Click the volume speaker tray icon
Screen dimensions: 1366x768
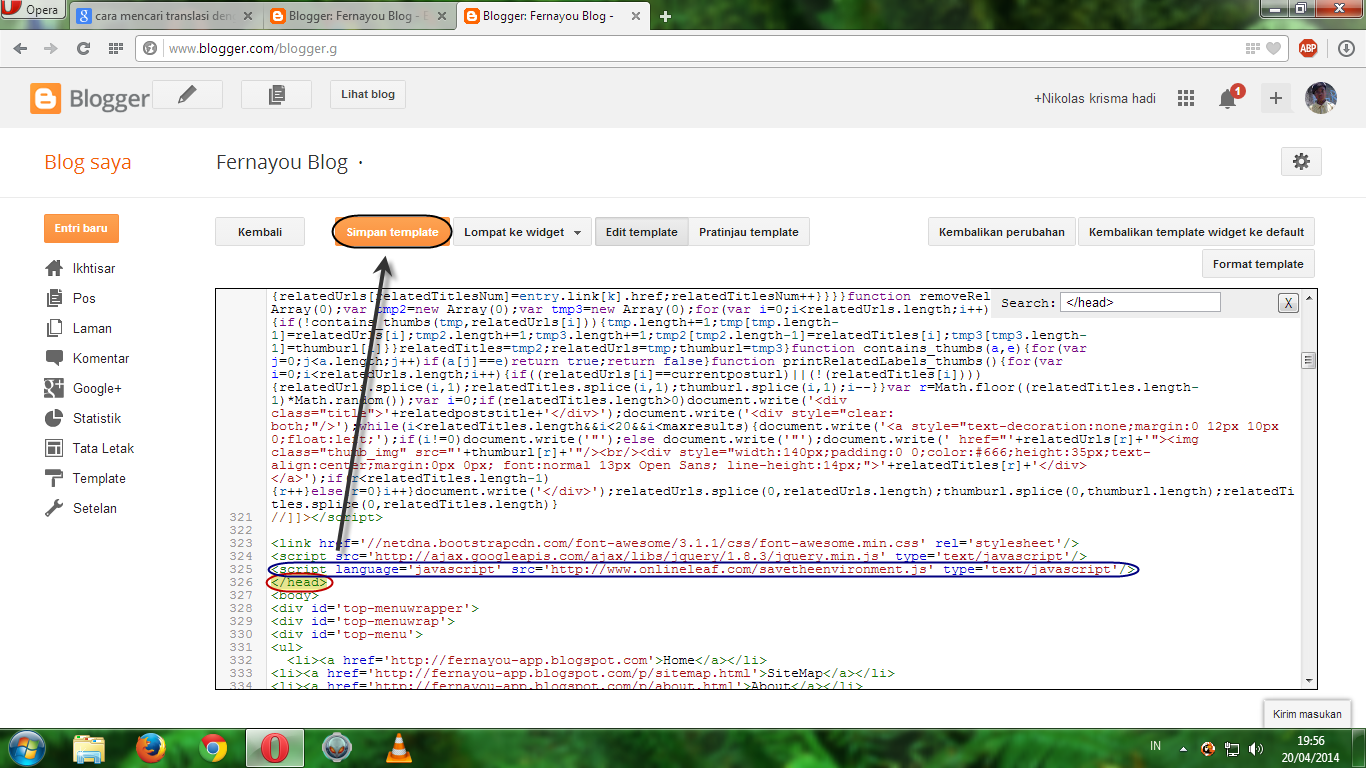[x=1256, y=748]
